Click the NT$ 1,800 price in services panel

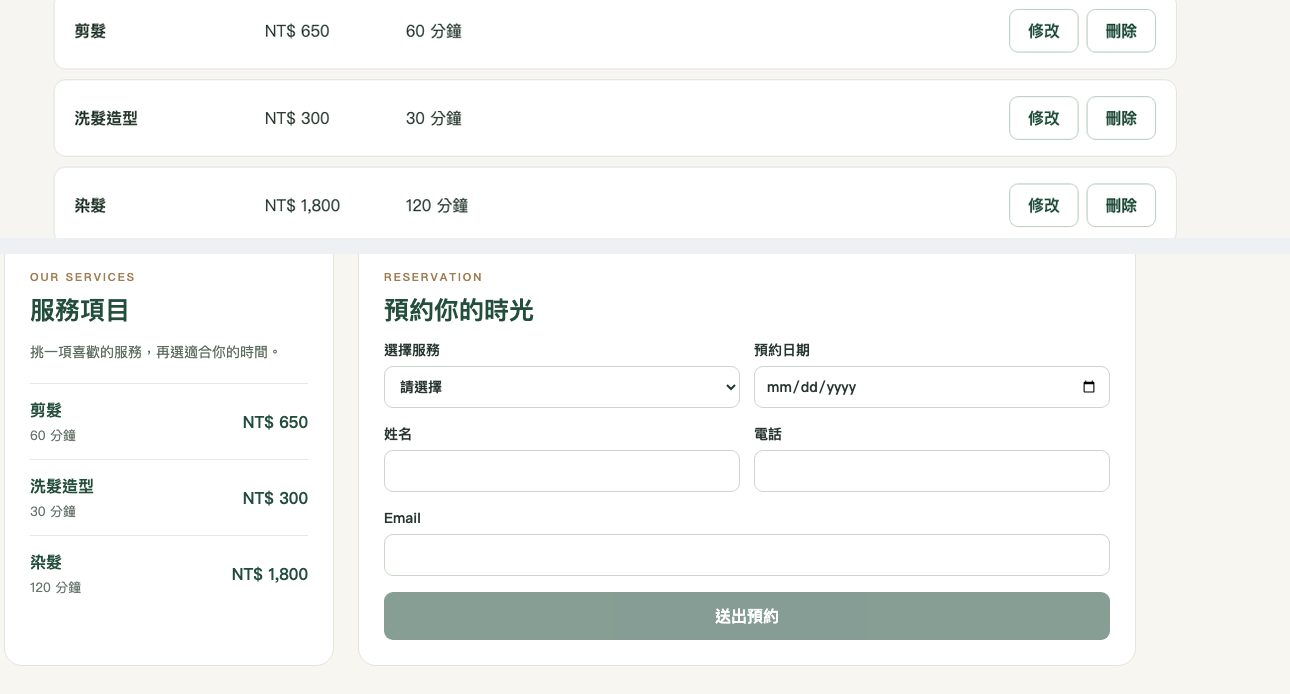click(x=270, y=574)
